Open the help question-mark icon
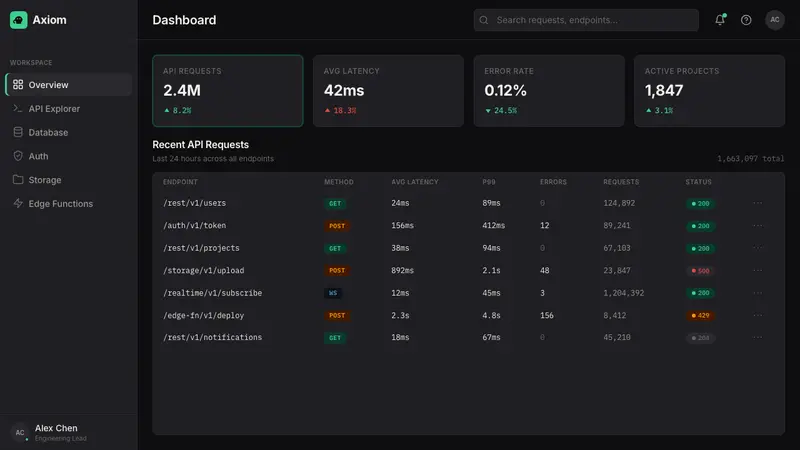This screenshot has height=450, width=800. [x=746, y=20]
